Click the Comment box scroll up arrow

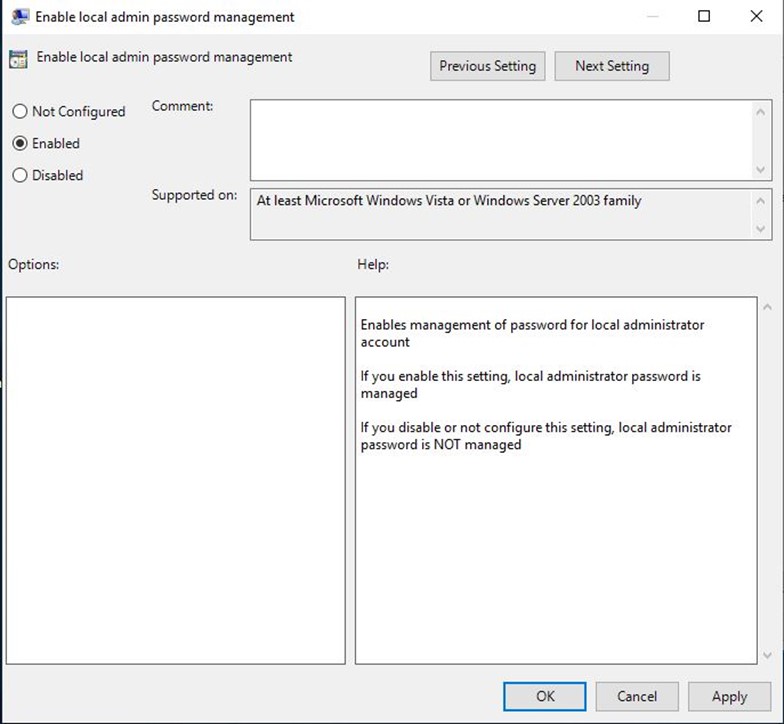tap(760, 112)
